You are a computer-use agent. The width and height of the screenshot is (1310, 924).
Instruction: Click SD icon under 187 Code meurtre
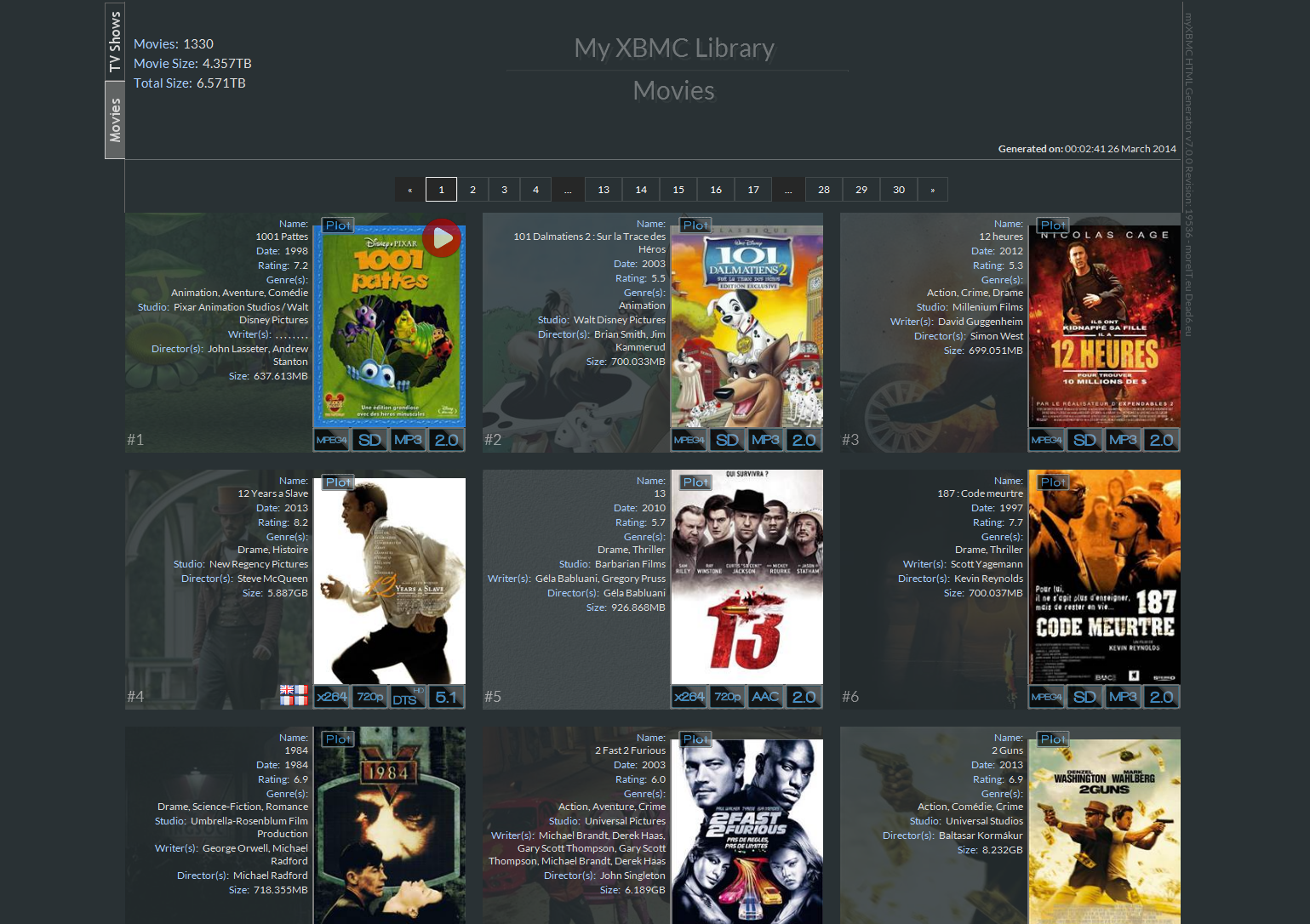coord(1085,697)
